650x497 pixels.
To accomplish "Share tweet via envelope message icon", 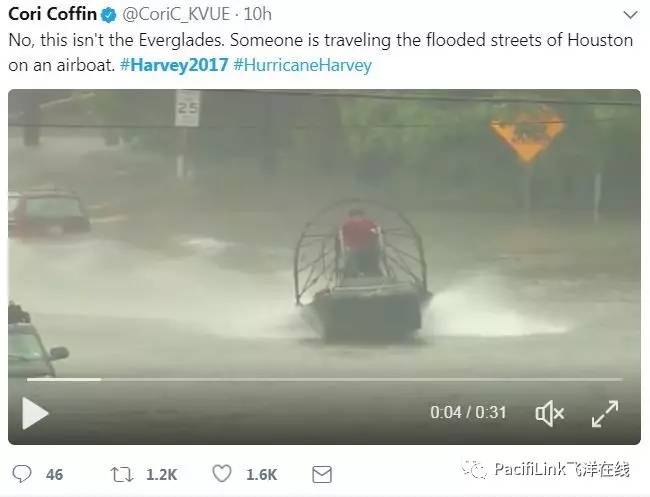I will (322, 474).
